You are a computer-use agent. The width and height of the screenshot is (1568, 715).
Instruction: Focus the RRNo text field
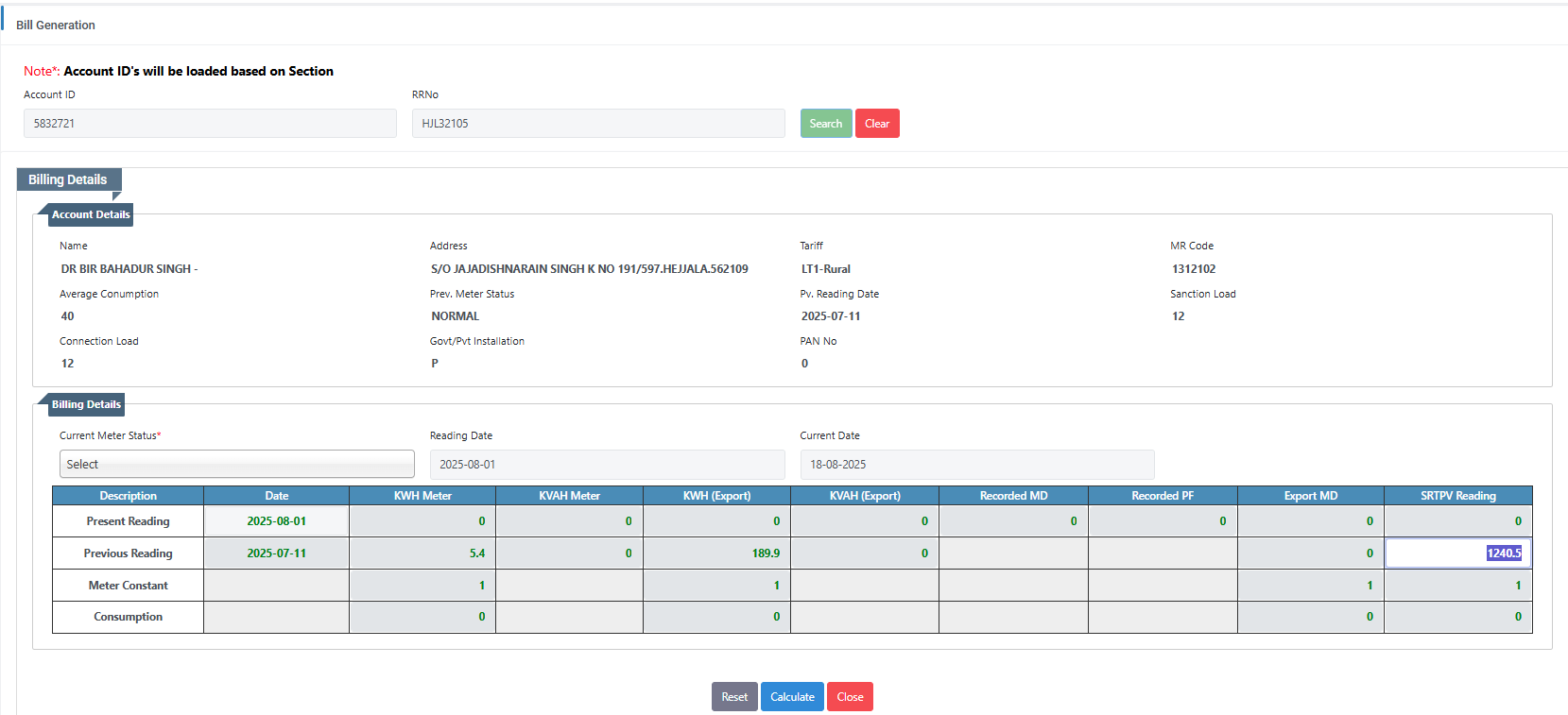point(597,124)
